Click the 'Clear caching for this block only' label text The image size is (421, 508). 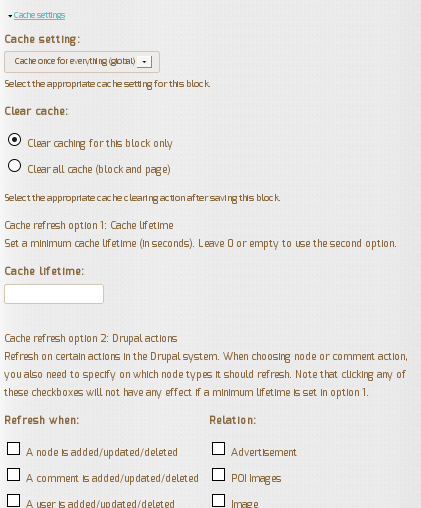coord(100,143)
